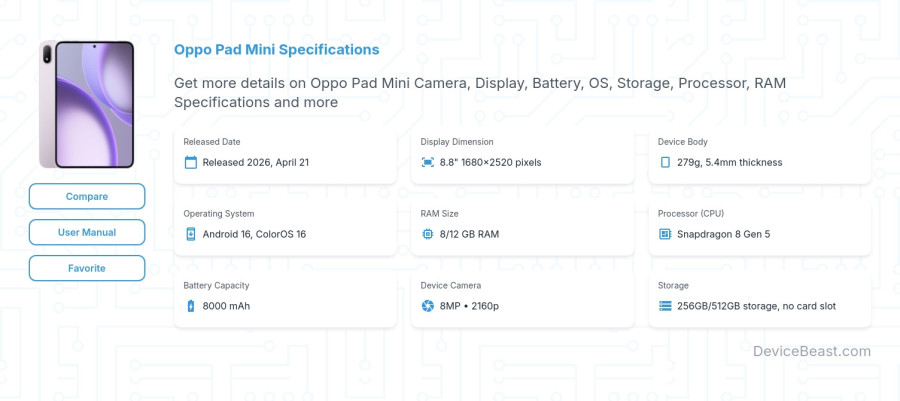Select the Released Date label
This screenshot has height=401, width=900.
[x=212, y=142]
